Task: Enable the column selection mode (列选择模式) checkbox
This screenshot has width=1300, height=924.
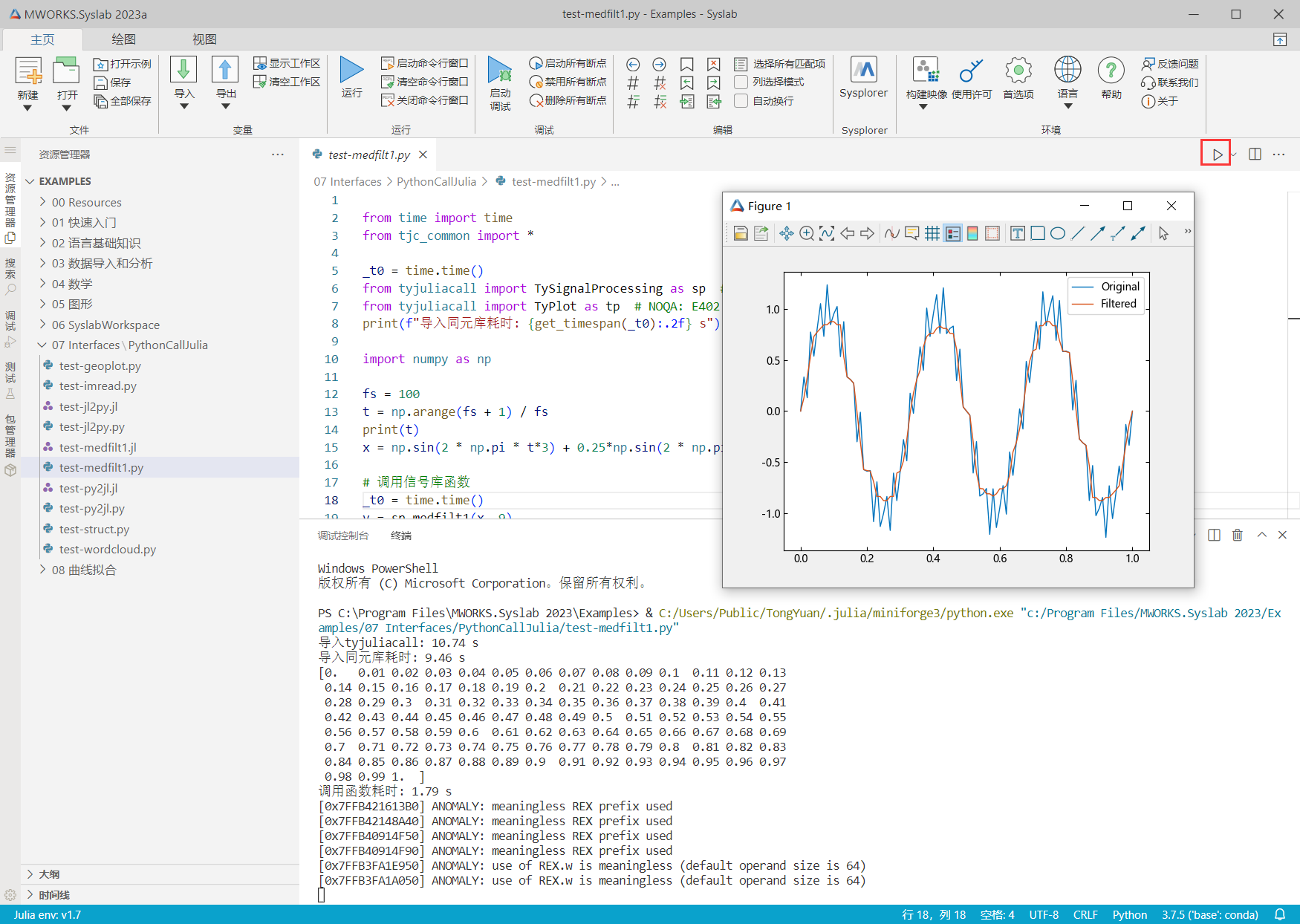Action: (741, 82)
